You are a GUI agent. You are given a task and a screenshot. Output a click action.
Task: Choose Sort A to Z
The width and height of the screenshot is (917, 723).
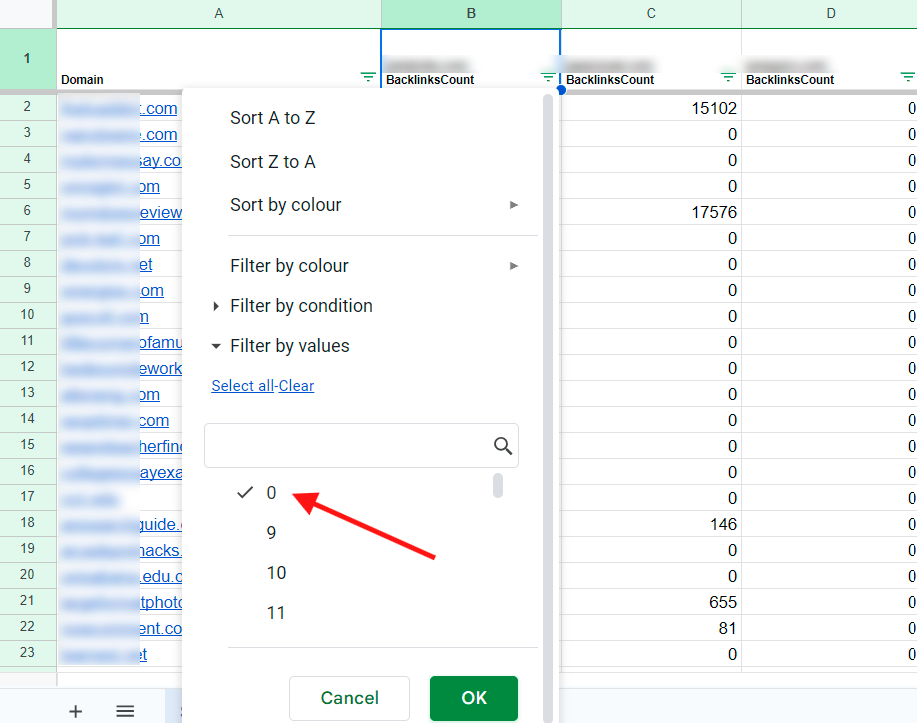[272, 118]
